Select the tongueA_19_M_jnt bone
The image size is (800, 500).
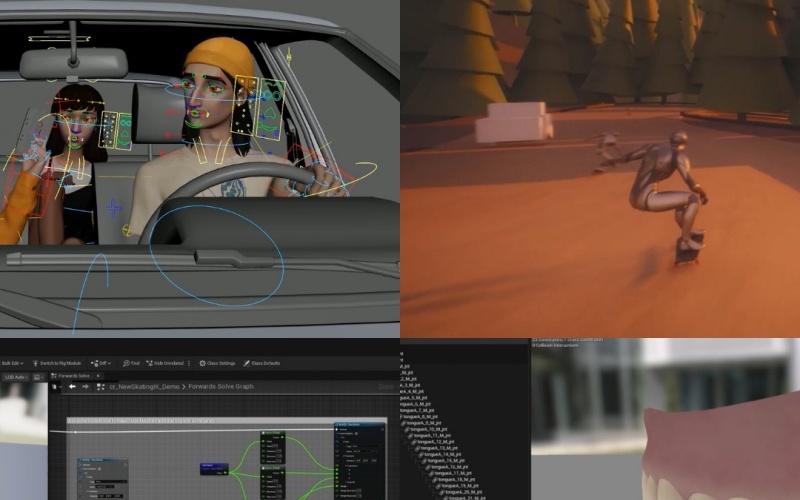point(456,486)
